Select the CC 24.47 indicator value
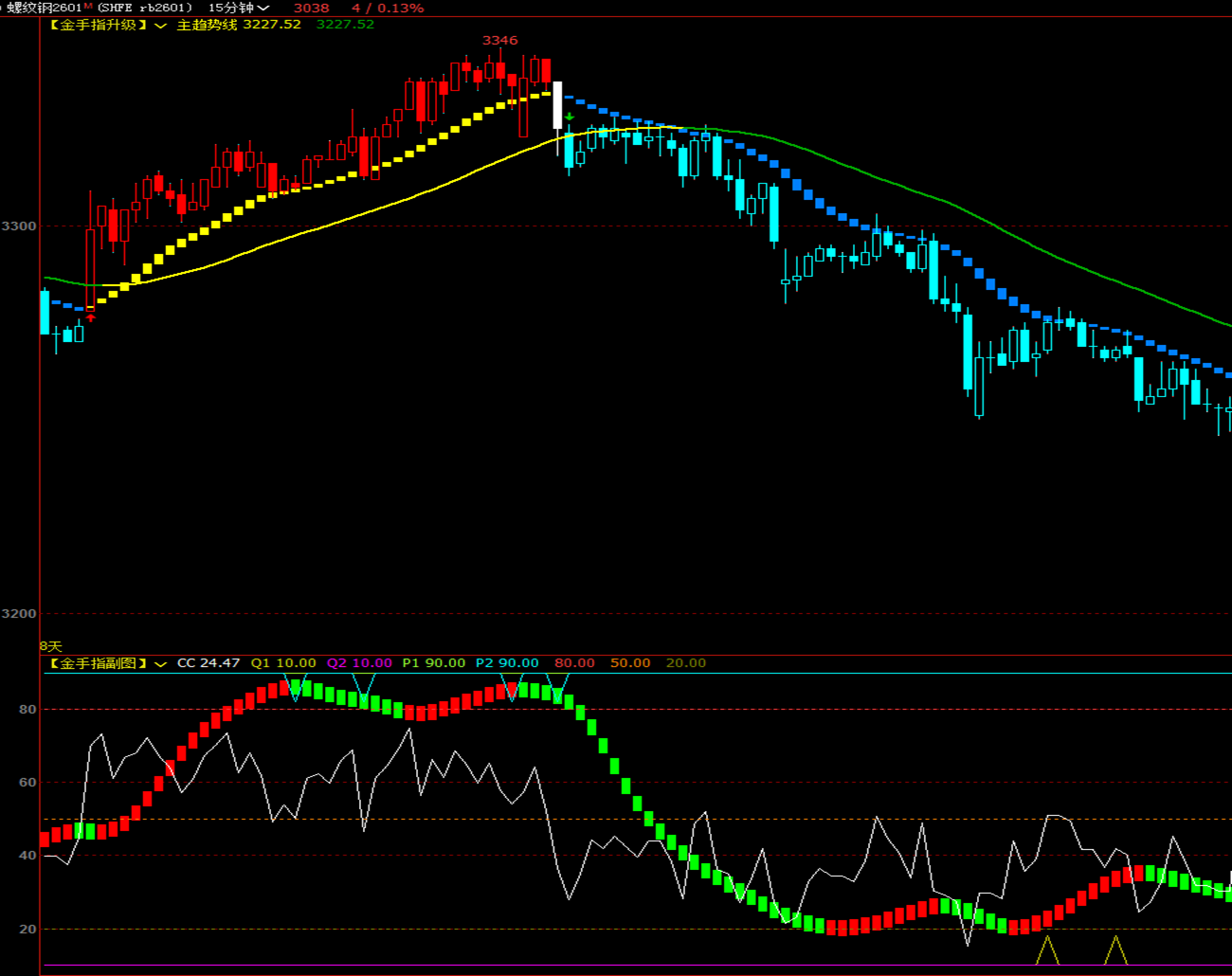Viewport: 1232px width, 976px height. pyautogui.click(x=208, y=663)
